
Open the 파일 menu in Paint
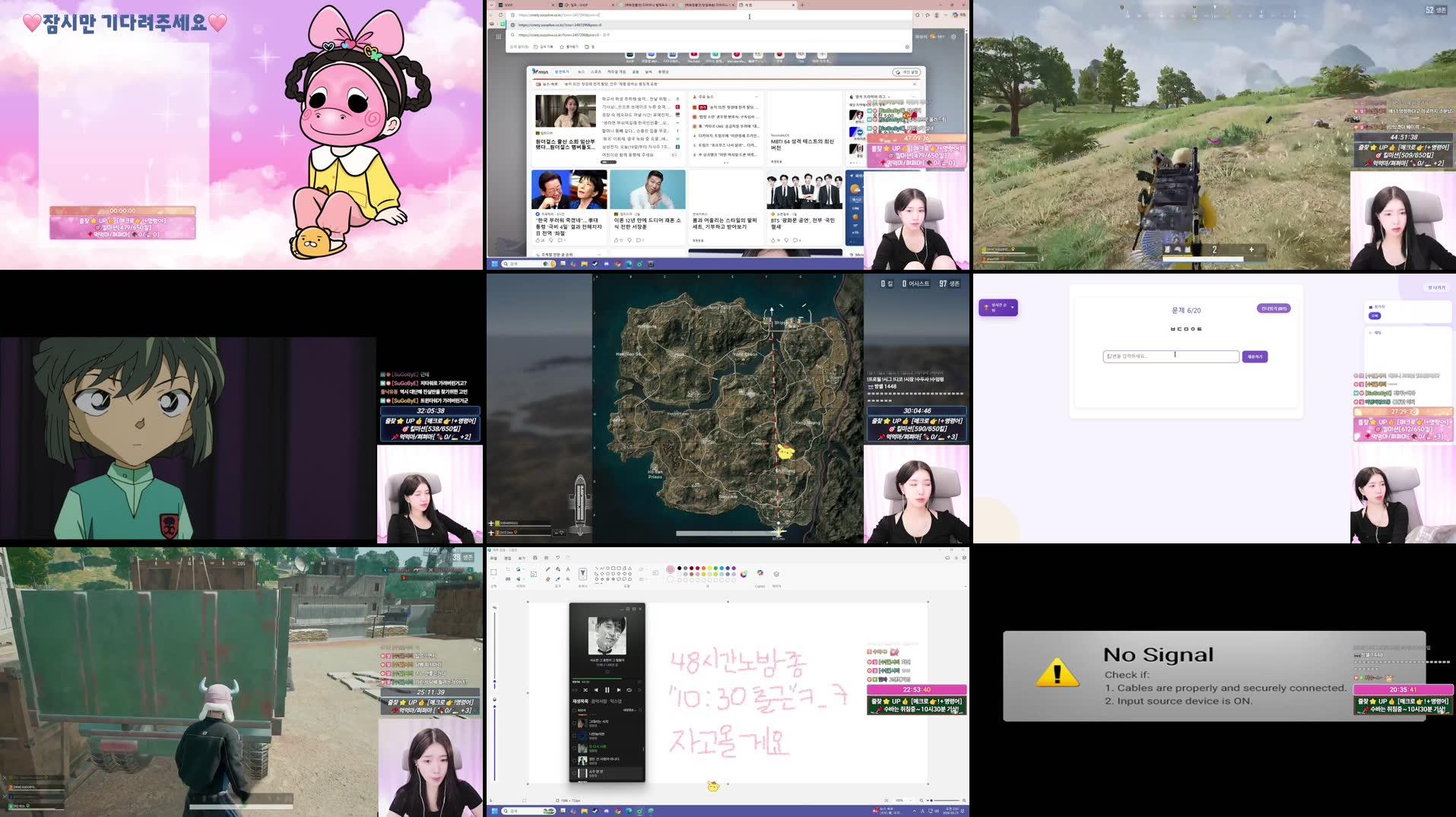click(x=493, y=556)
